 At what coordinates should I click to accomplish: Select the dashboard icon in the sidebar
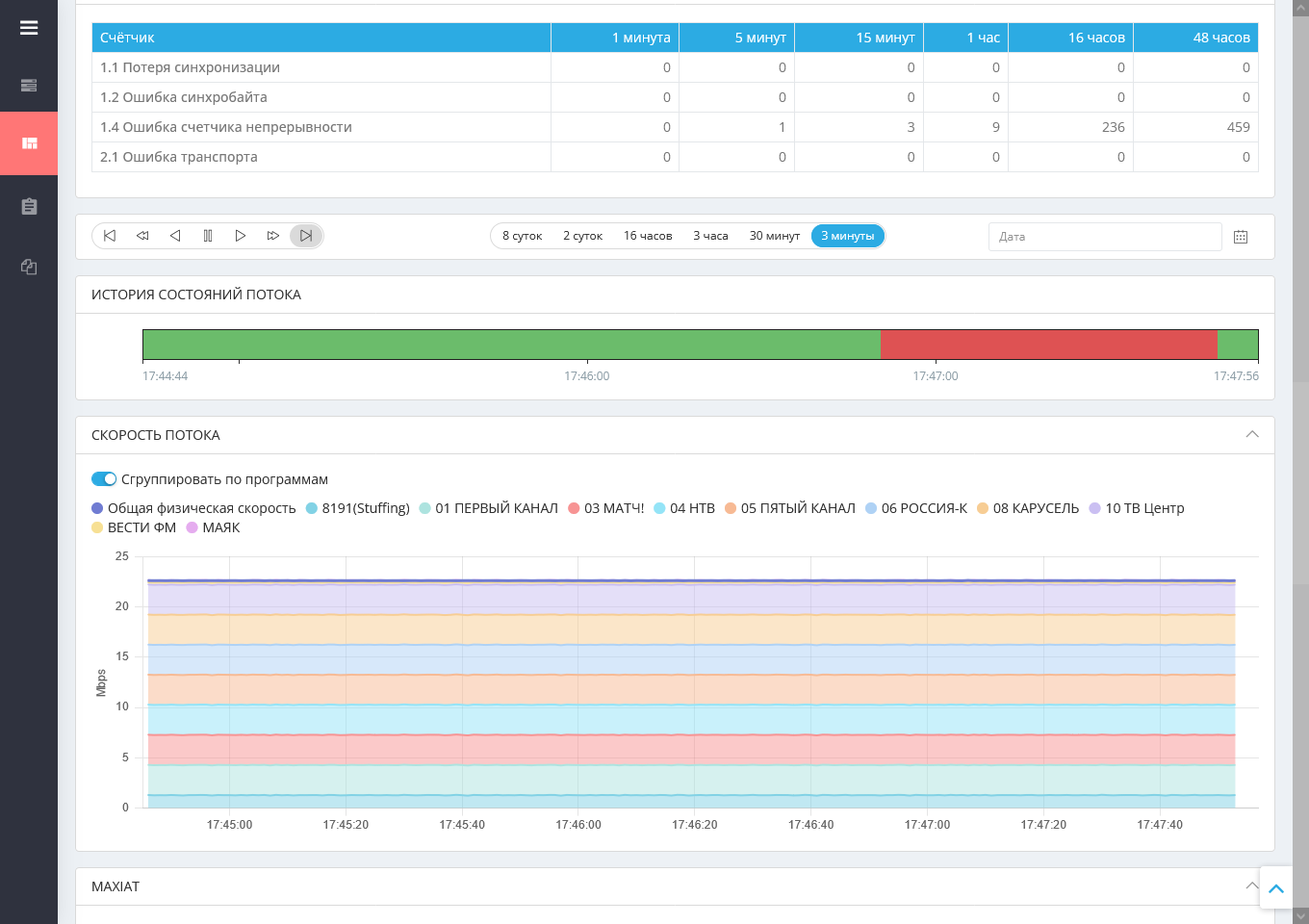click(x=29, y=143)
